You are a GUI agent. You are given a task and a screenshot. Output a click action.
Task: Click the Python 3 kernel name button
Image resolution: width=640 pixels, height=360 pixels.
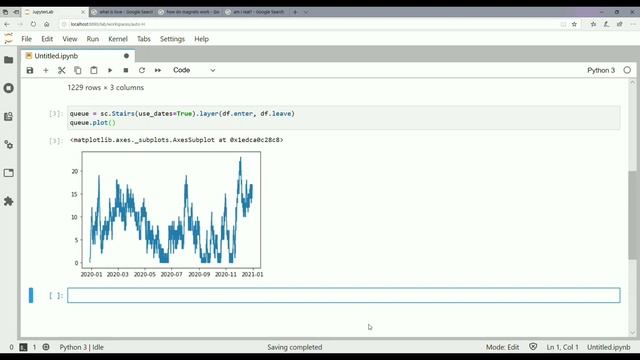601,70
